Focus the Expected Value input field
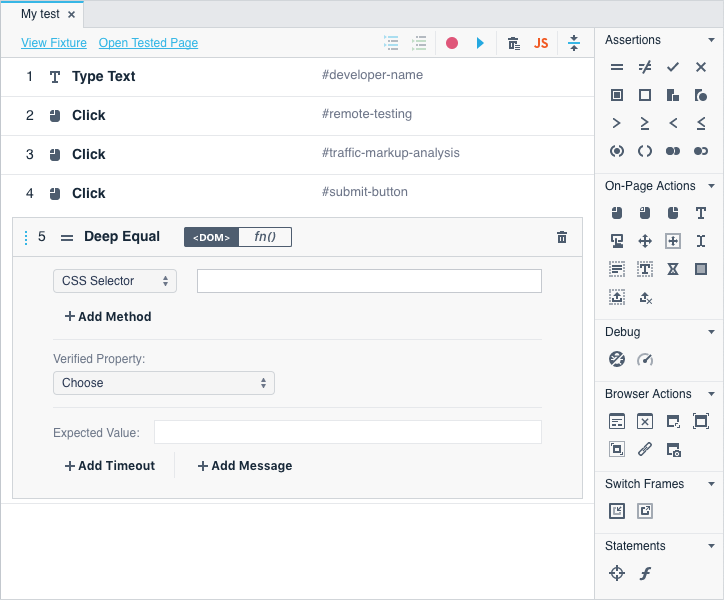 tap(348, 432)
